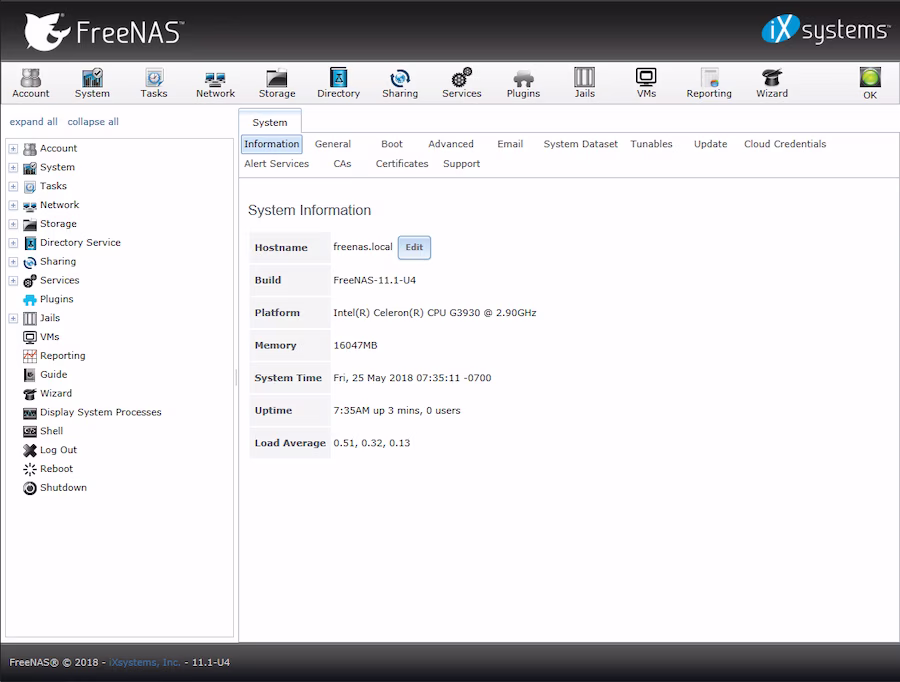Click the hostname value freenas.local
Screen dimensions: 900x682
[x=363, y=247]
